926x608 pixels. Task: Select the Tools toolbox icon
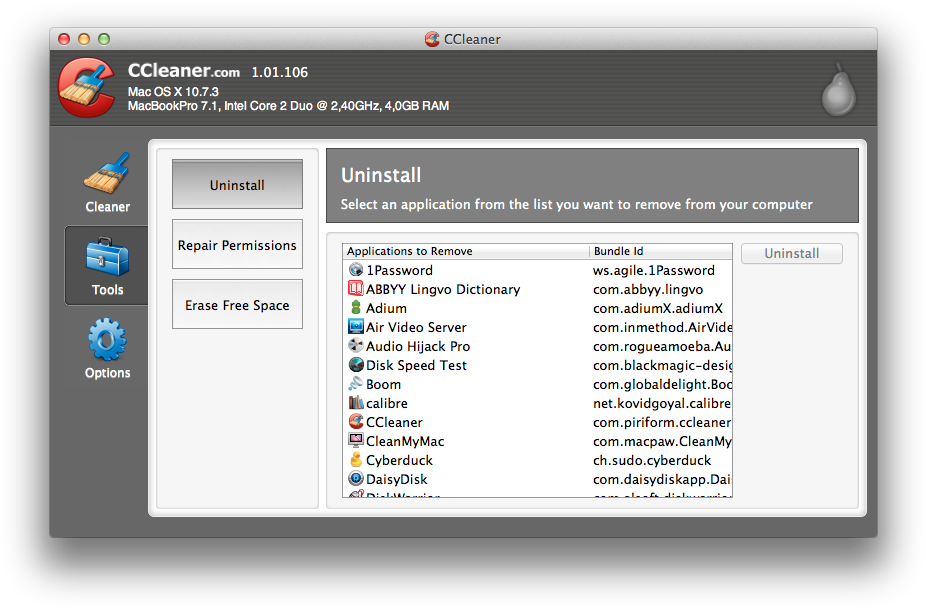pos(107,257)
